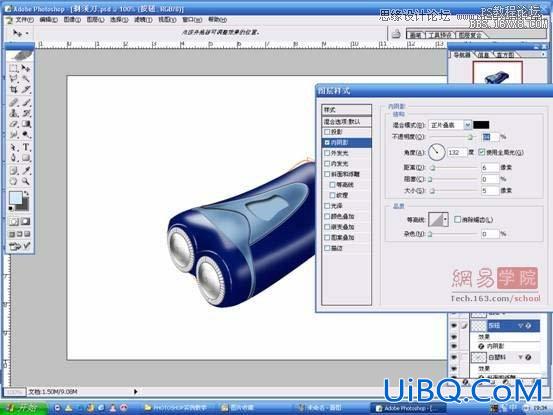Open the contour picker dropdown arrow

click(x=445, y=219)
